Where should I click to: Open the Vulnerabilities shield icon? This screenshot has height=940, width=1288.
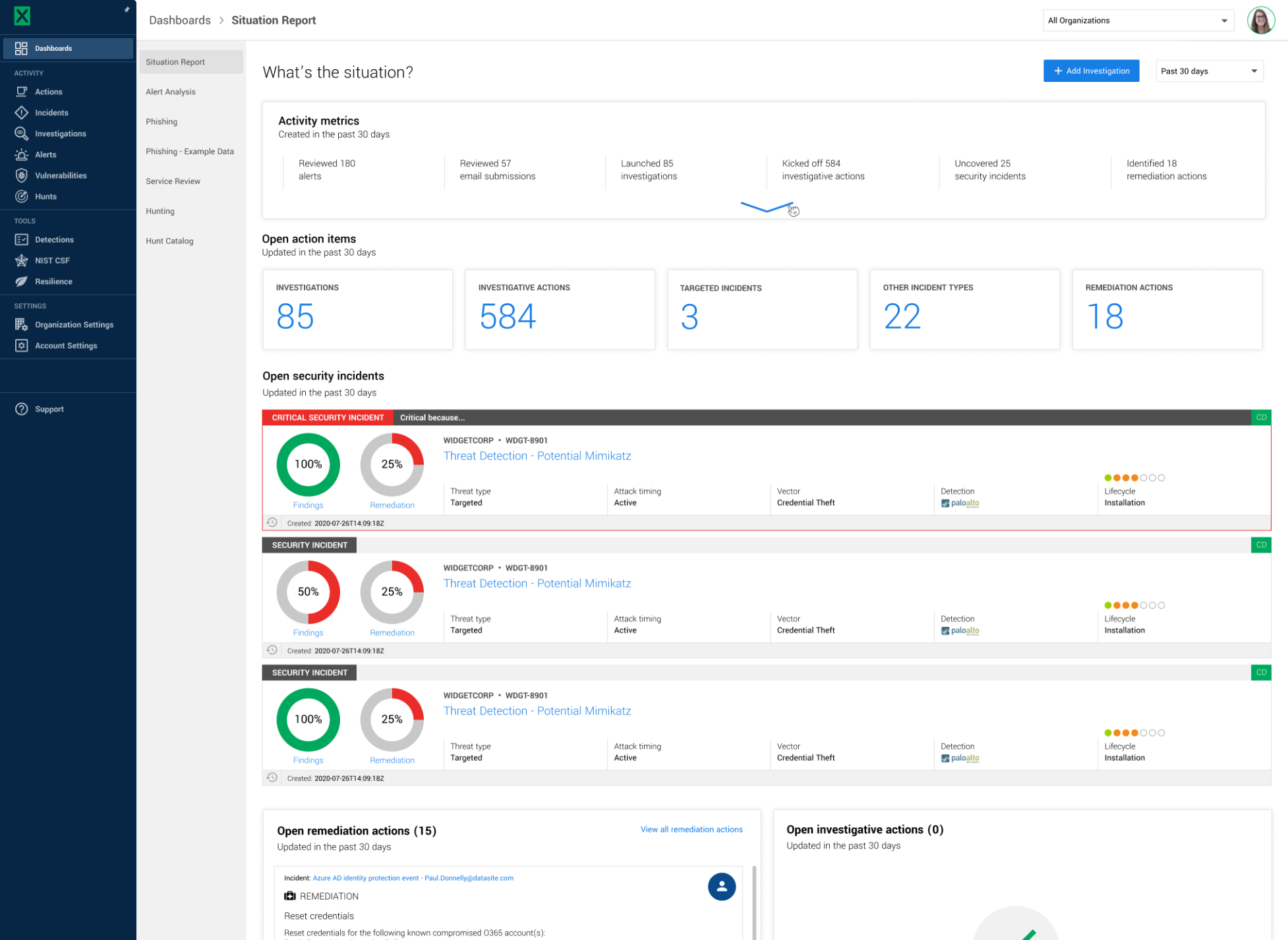tap(21, 175)
